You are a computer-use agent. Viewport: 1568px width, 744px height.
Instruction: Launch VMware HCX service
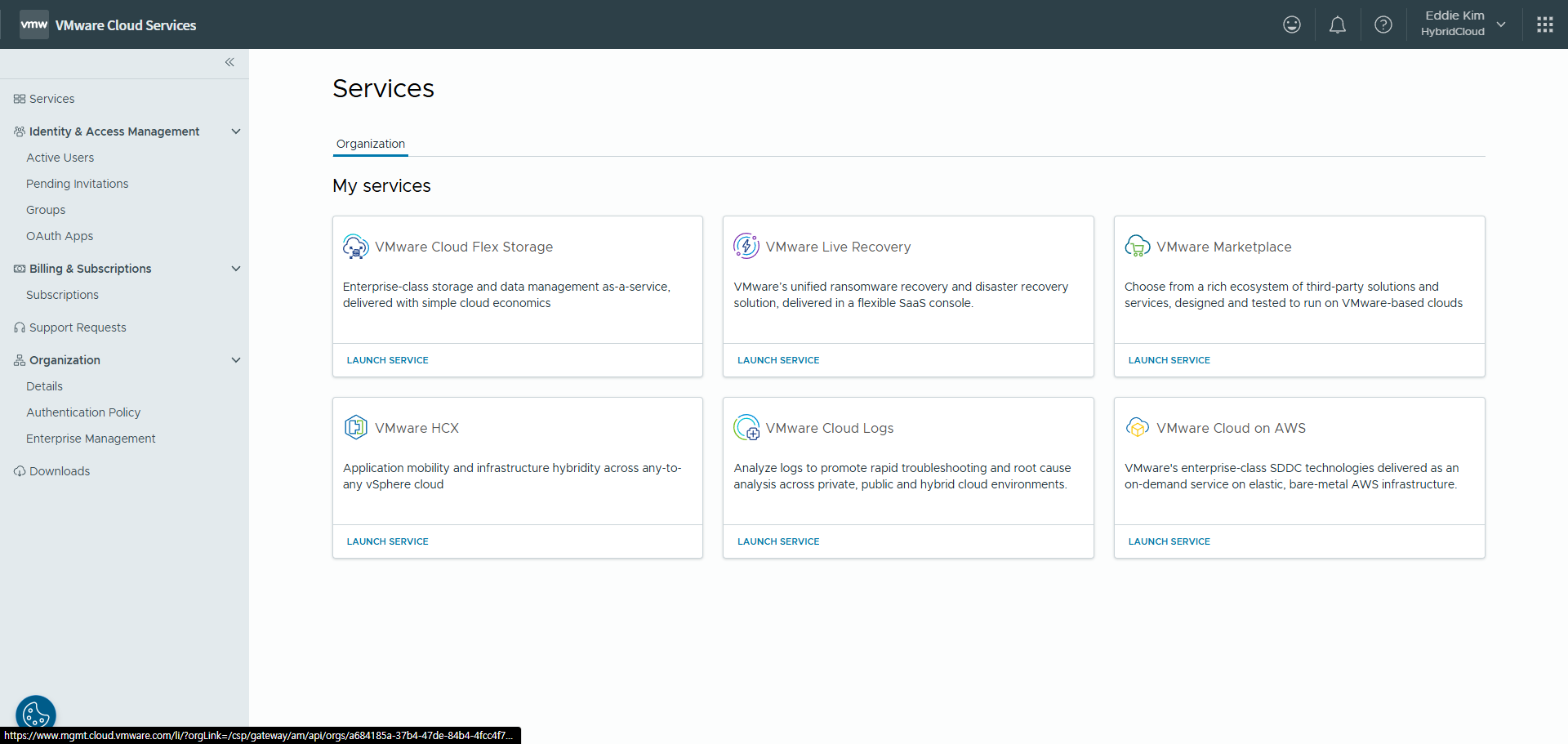click(x=387, y=541)
